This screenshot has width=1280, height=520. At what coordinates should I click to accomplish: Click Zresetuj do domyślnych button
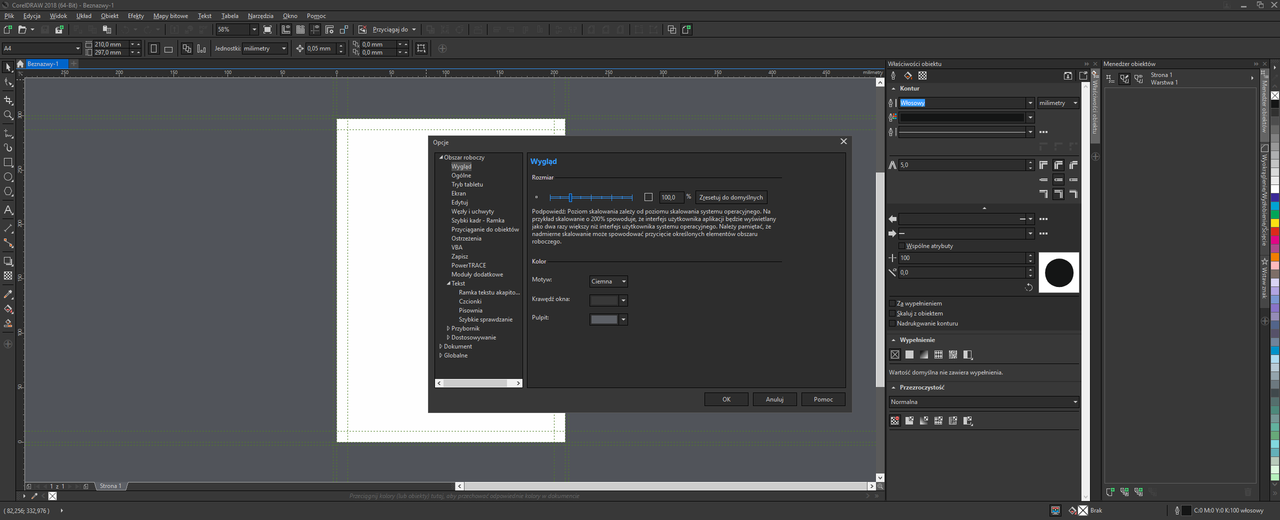tap(732, 197)
